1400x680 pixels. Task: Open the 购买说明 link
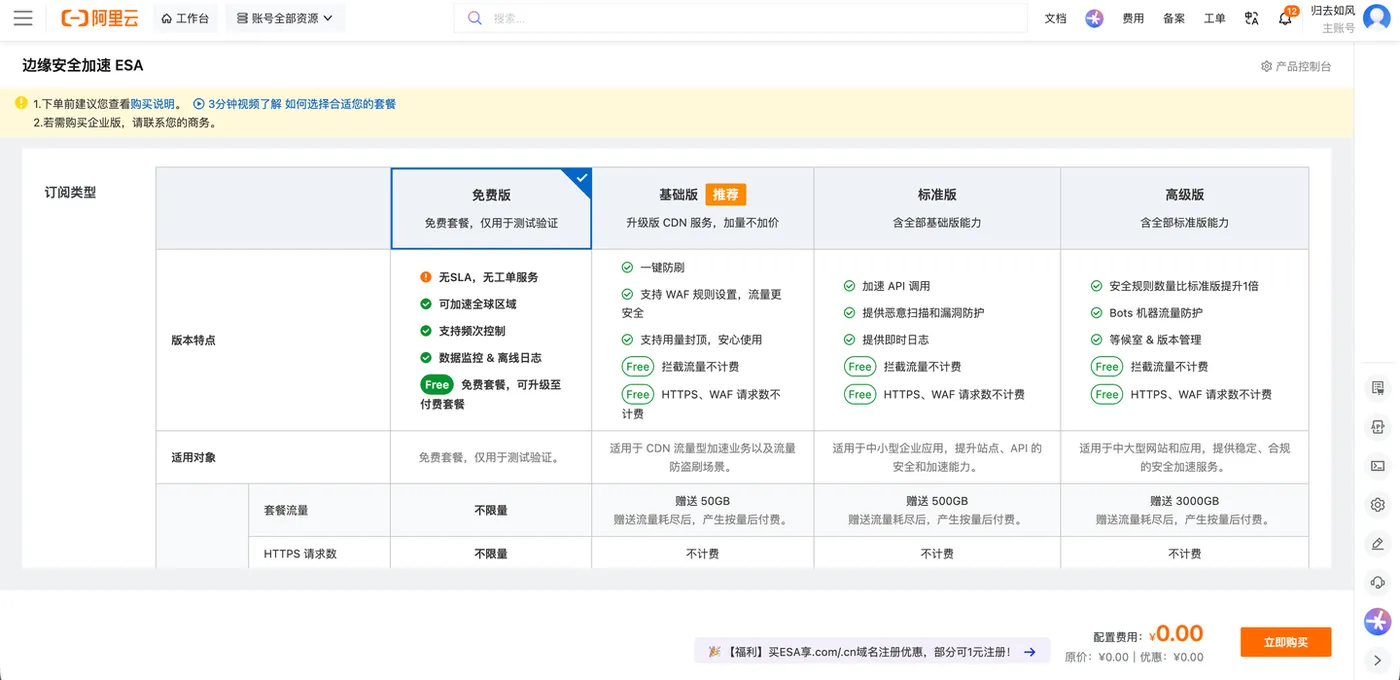152,104
